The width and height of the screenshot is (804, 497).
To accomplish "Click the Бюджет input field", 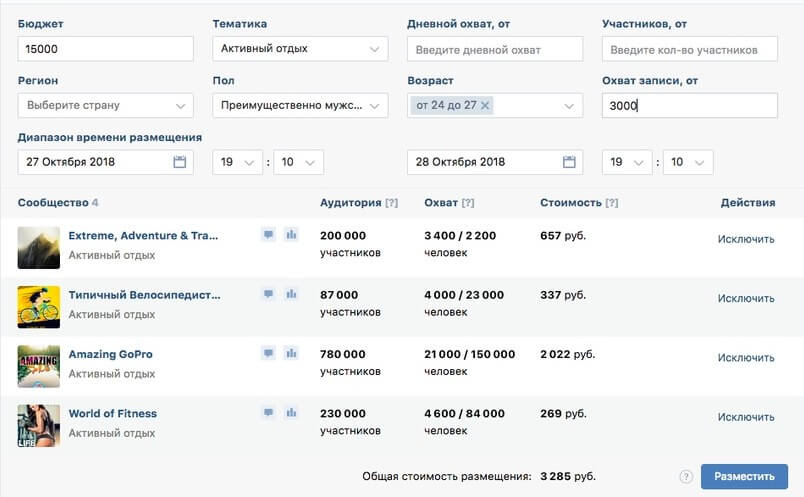I will (106, 49).
